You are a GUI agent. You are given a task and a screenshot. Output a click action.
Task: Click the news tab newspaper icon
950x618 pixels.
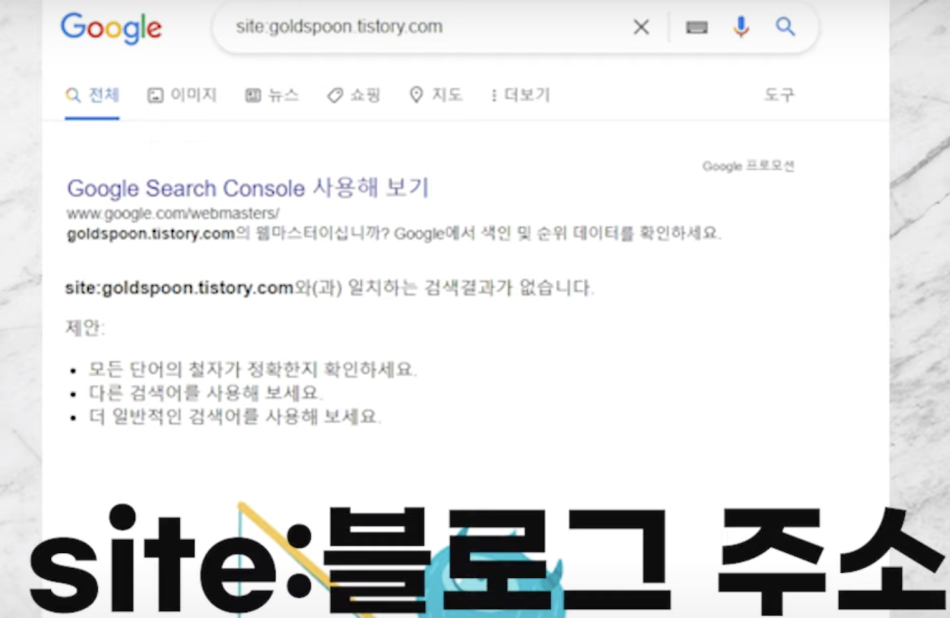click(253, 95)
